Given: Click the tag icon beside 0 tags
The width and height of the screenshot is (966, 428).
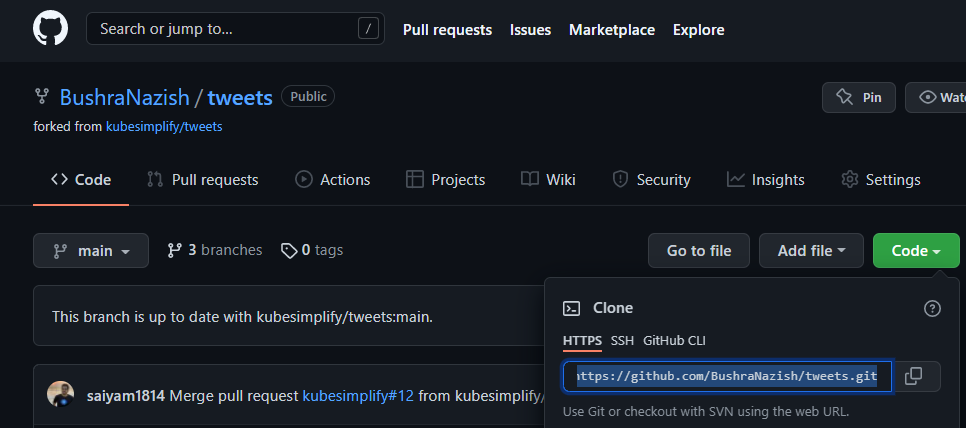Looking at the screenshot, I should click(x=289, y=251).
